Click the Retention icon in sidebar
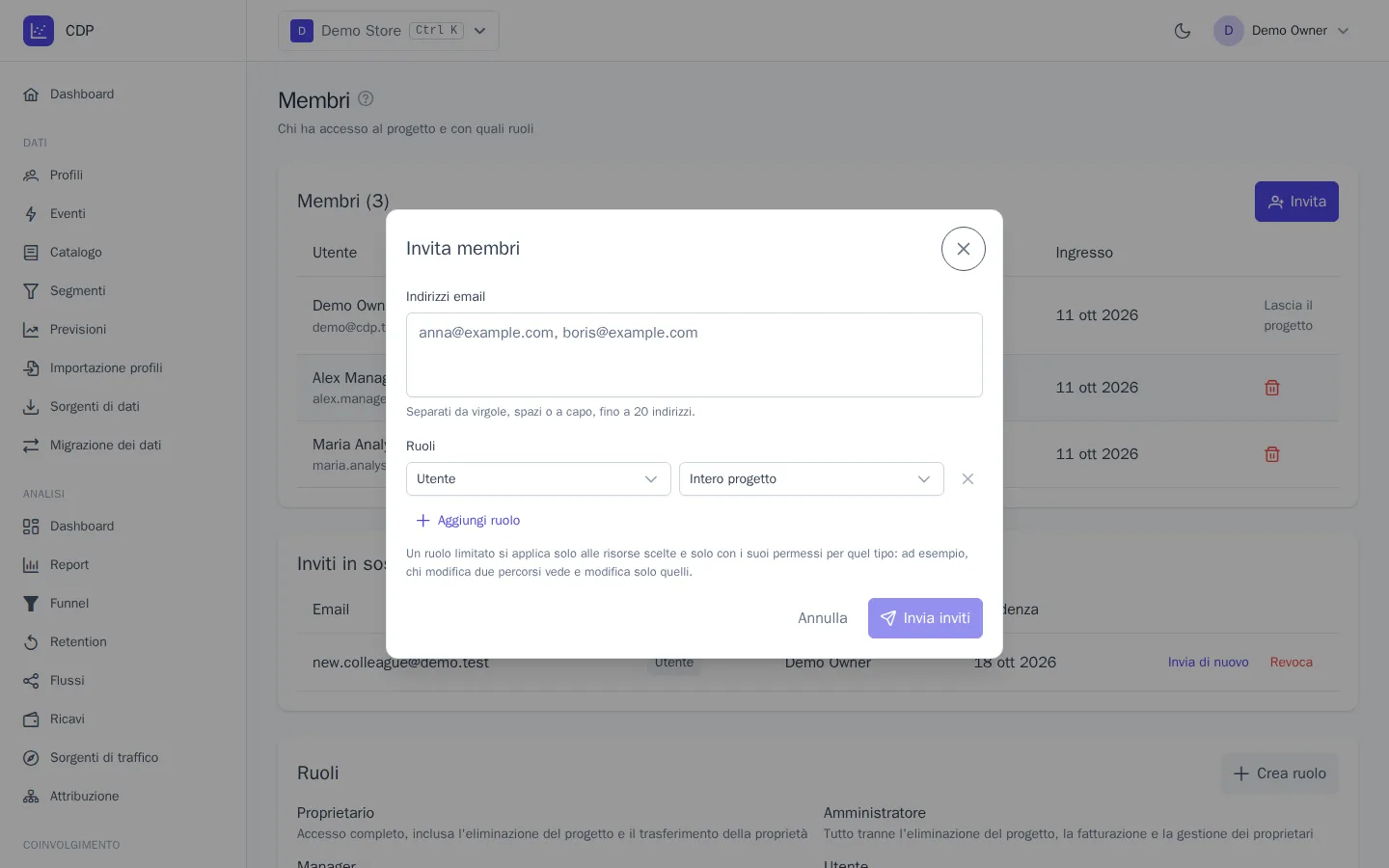 (31, 642)
